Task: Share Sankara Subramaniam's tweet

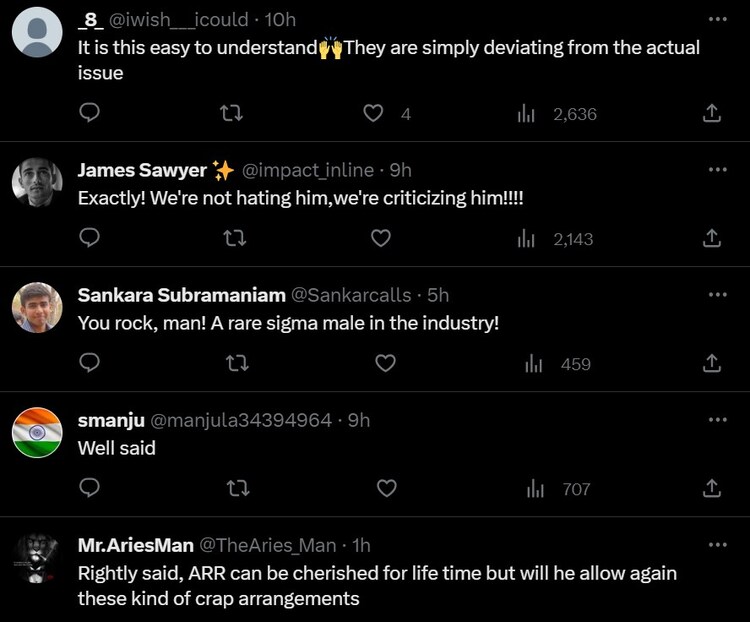Action: click(712, 364)
